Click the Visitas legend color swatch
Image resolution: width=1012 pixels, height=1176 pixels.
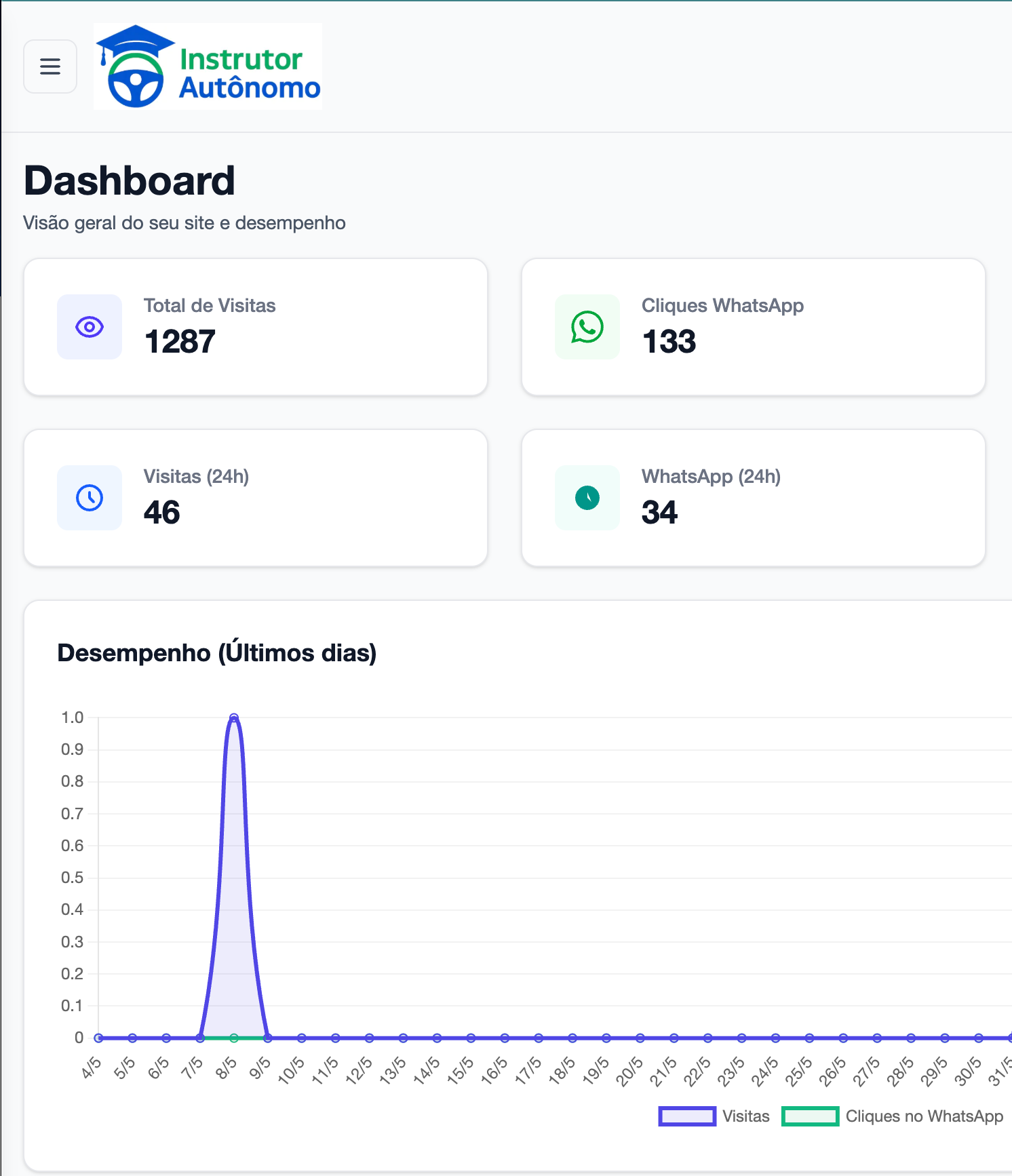(687, 1116)
